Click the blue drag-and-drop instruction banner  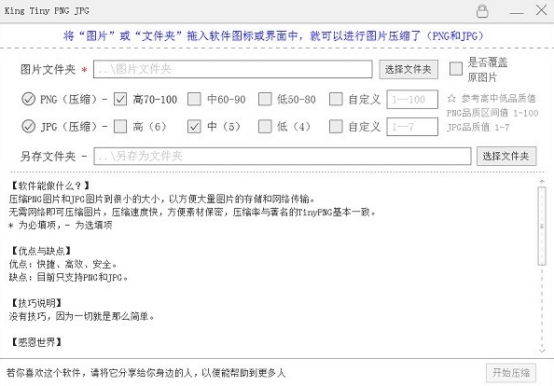pyautogui.click(x=273, y=36)
